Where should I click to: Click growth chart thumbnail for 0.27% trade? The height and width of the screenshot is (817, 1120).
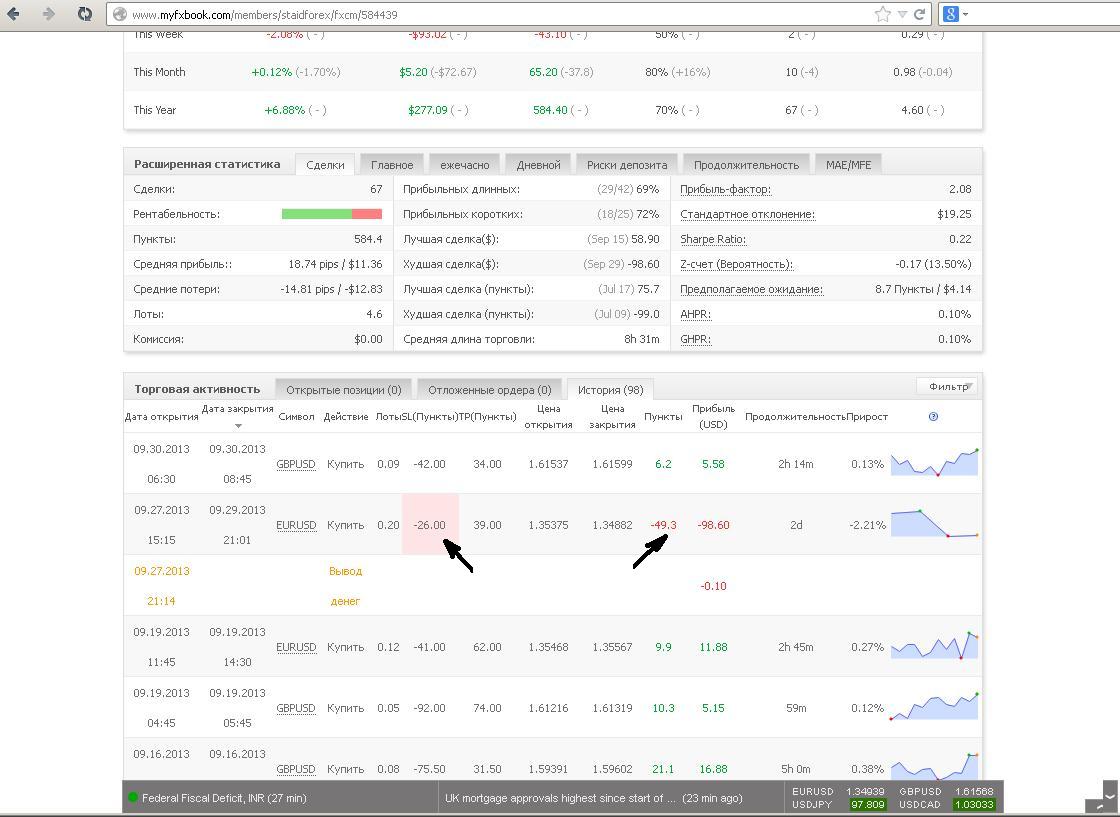point(934,646)
